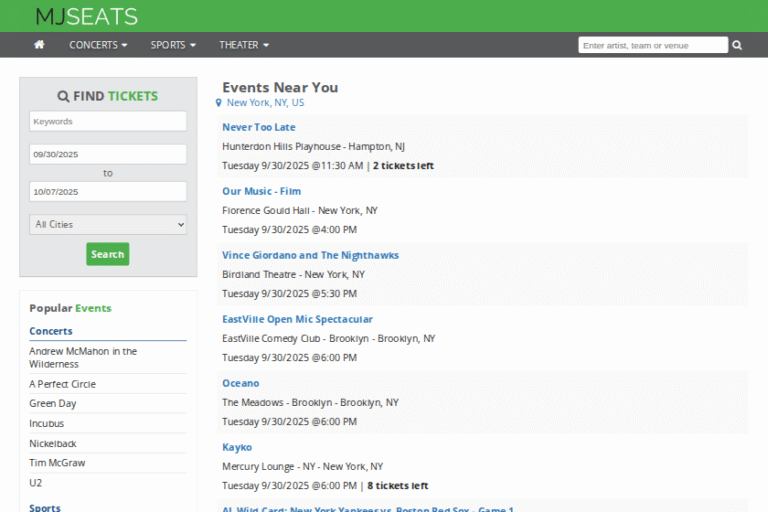Change location from New York, NY, US
Screen dimensions: 768x512
[265, 103]
